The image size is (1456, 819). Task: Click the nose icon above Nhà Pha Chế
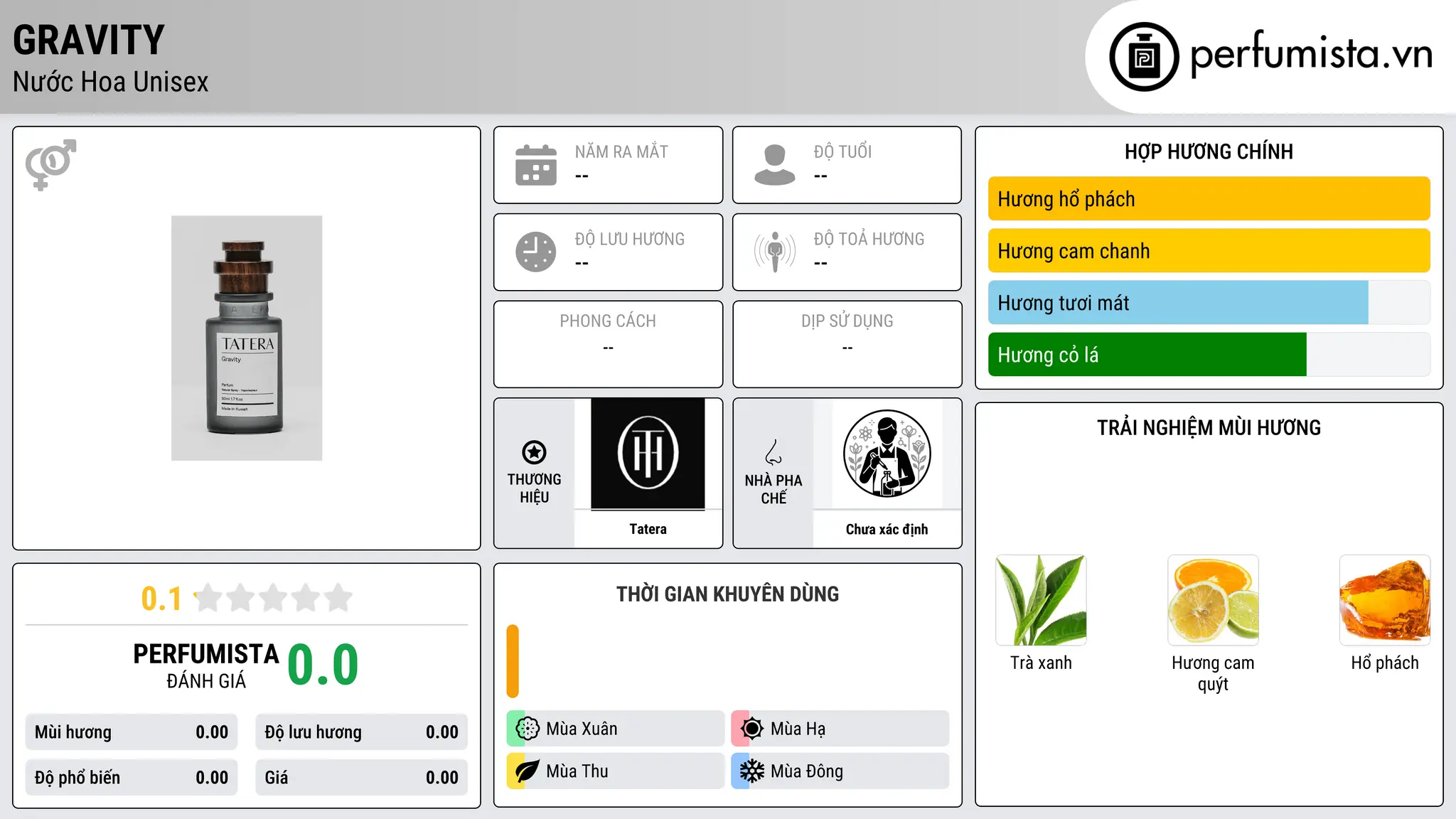773,452
